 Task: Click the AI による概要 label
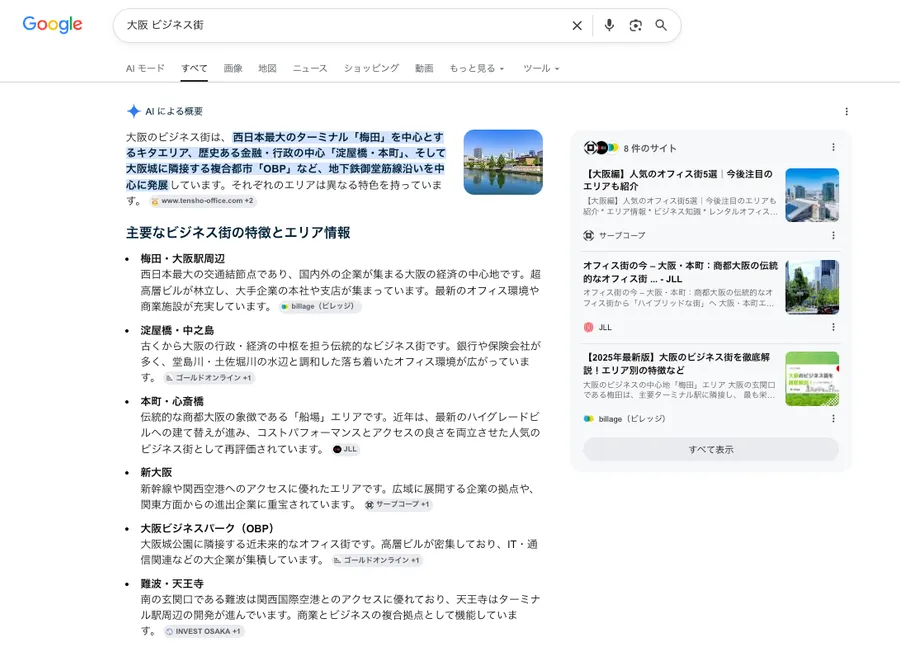(x=174, y=111)
